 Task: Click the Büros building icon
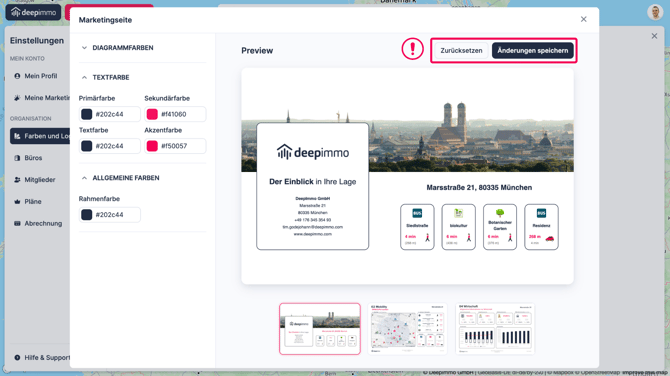(x=17, y=158)
